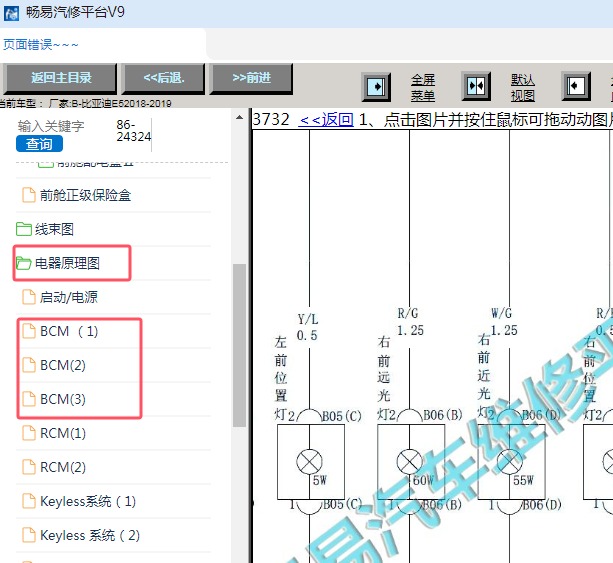
Task: Click the default view split icon
Action: point(476,86)
